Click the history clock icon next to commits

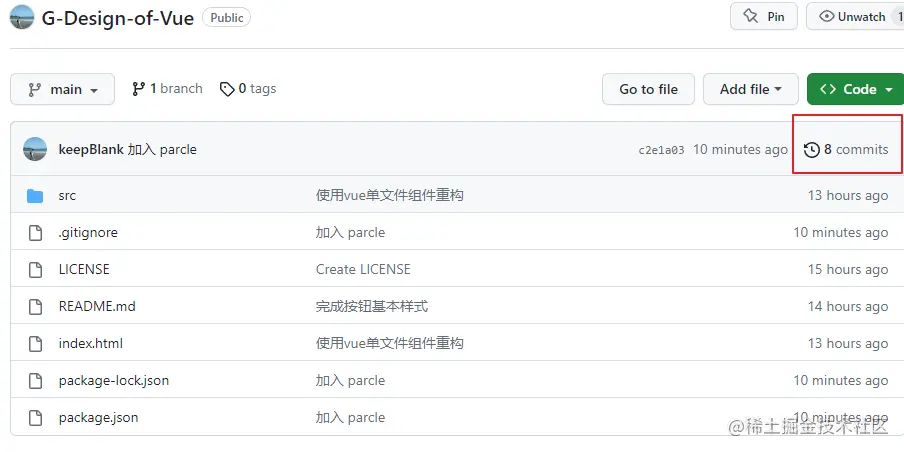(812, 150)
